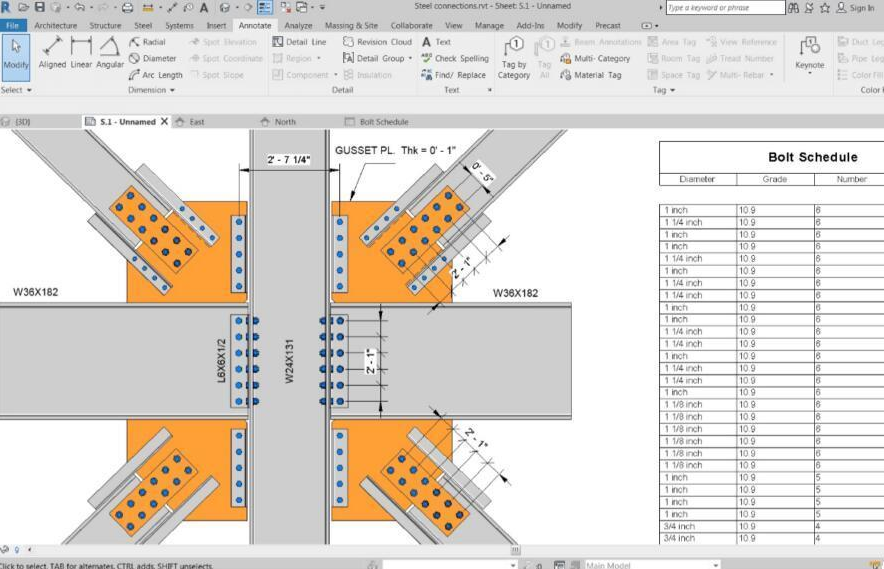The height and width of the screenshot is (569, 884).
Task: Switch to the Bolt Schedule view tab
Action: [x=384, y=122]
